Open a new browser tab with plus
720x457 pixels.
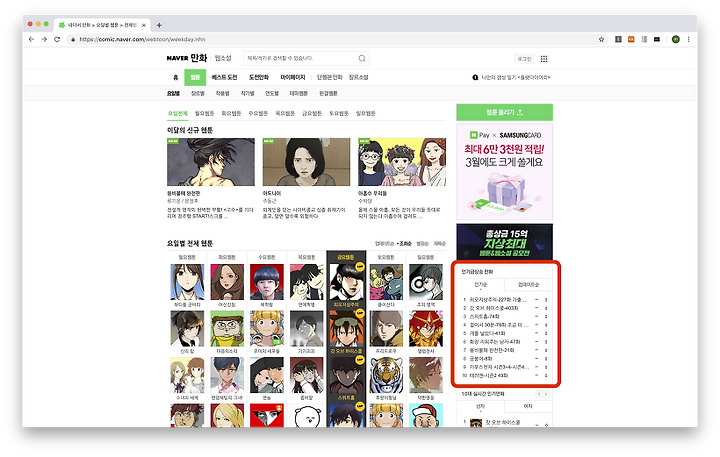pyautogui.click(x=159, y=25)
